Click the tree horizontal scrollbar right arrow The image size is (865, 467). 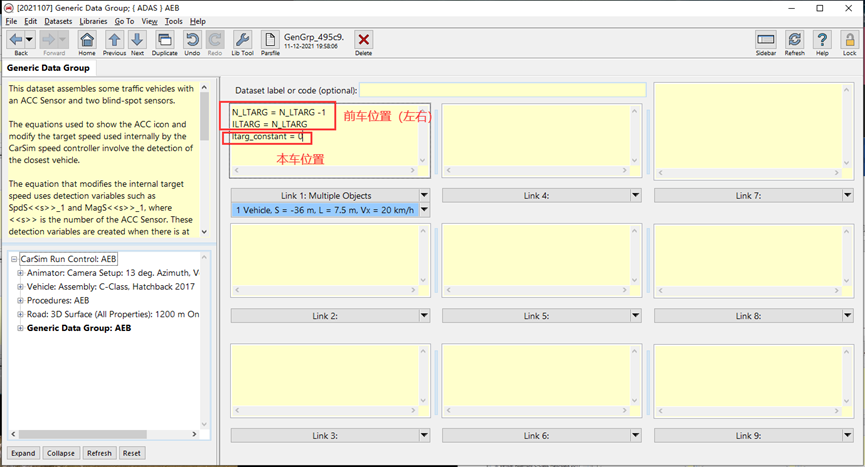tap(194, 434)
